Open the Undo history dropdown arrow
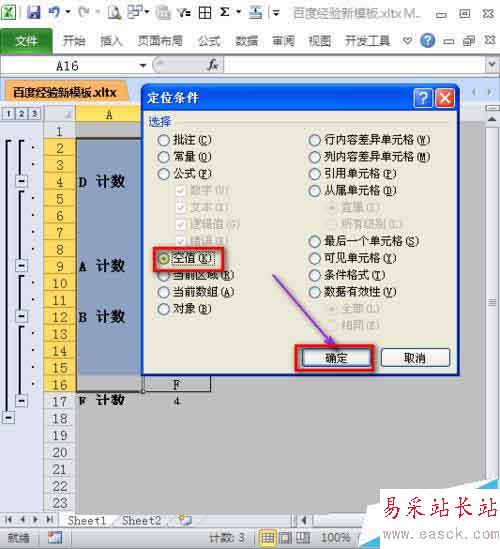This screenshot has height=549, width=500. pyautogui.click(x=68, y=12)
